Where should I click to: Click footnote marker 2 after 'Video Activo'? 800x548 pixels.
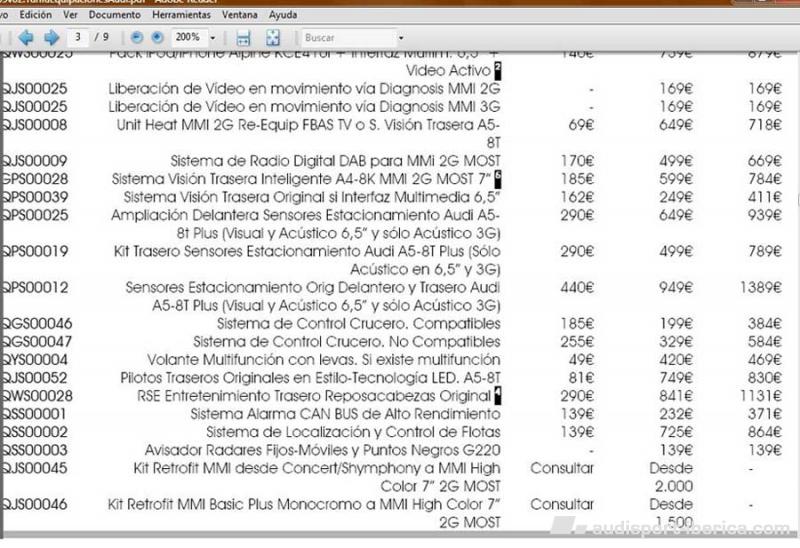click(498, 70)
